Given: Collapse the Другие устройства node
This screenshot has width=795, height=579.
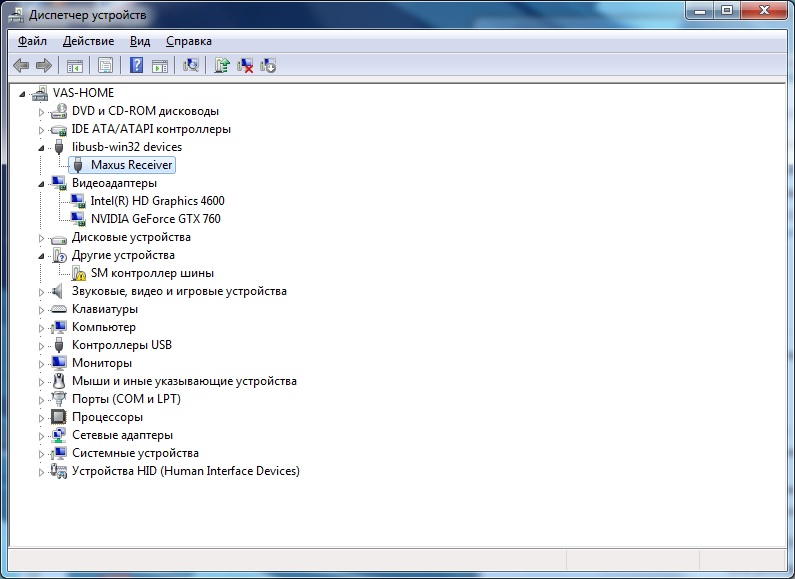Looking at the screenshot, I should [x=42, y=256].
